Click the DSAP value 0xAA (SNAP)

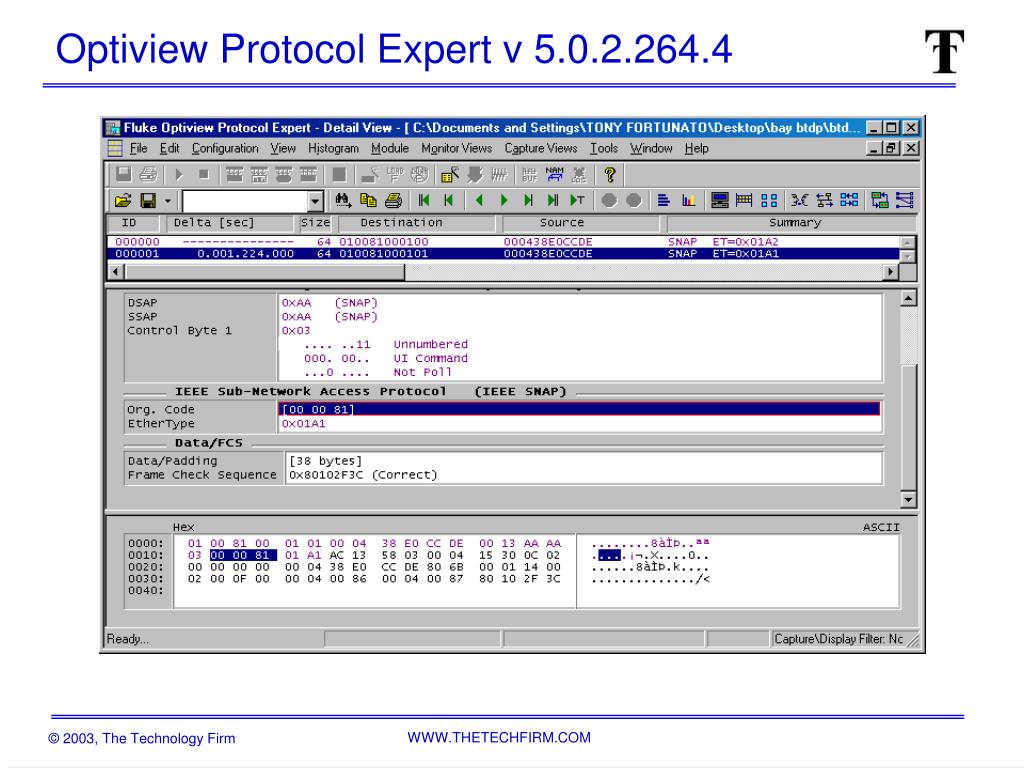[330, 303]
